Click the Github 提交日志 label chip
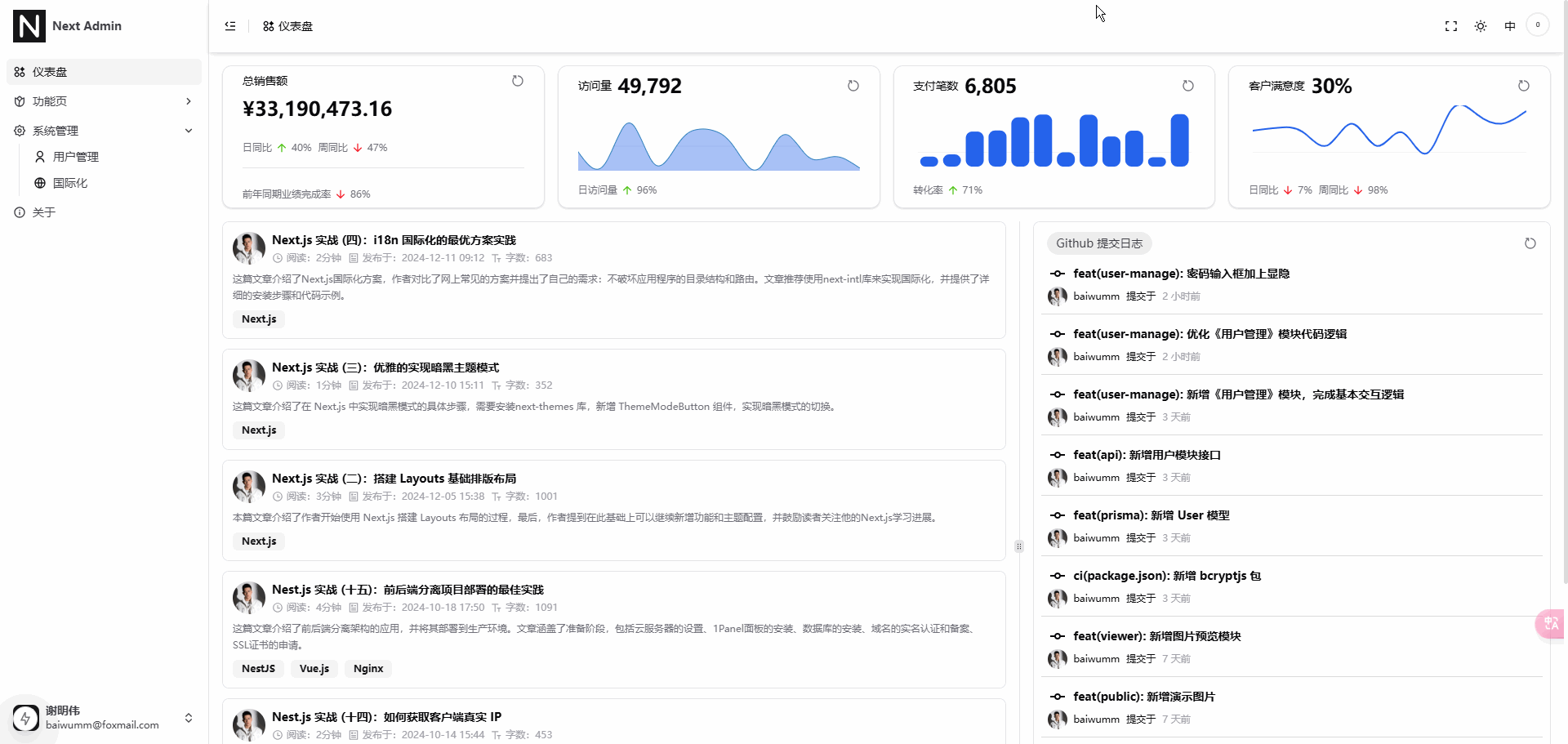Screen dimensions: 1568x744 click(1099, 243)
